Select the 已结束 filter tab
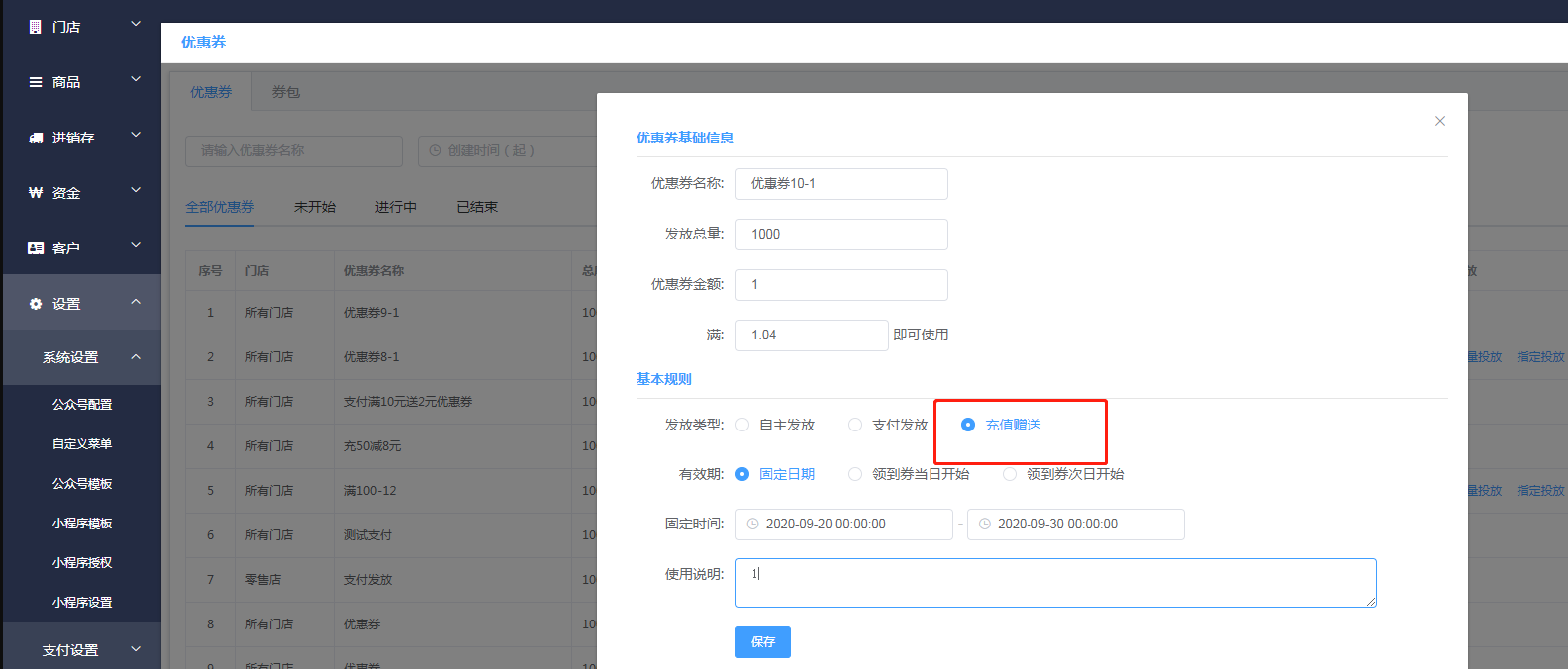 pyautogui.click(x=477, y=207)
